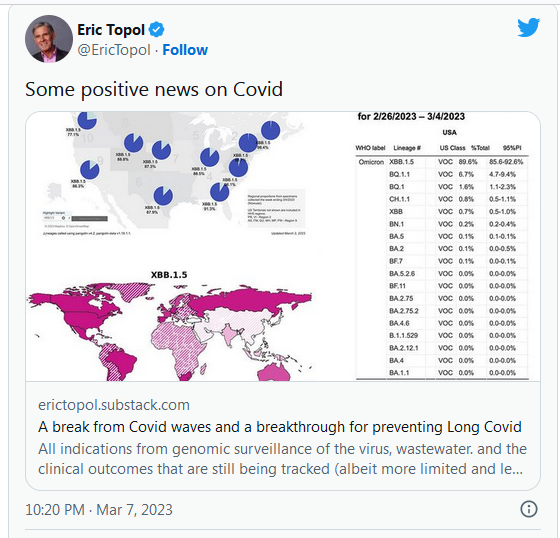560x538 pixels.
Task: Click the XBB.1.5 89.6% table row
Action: point(442,162)
